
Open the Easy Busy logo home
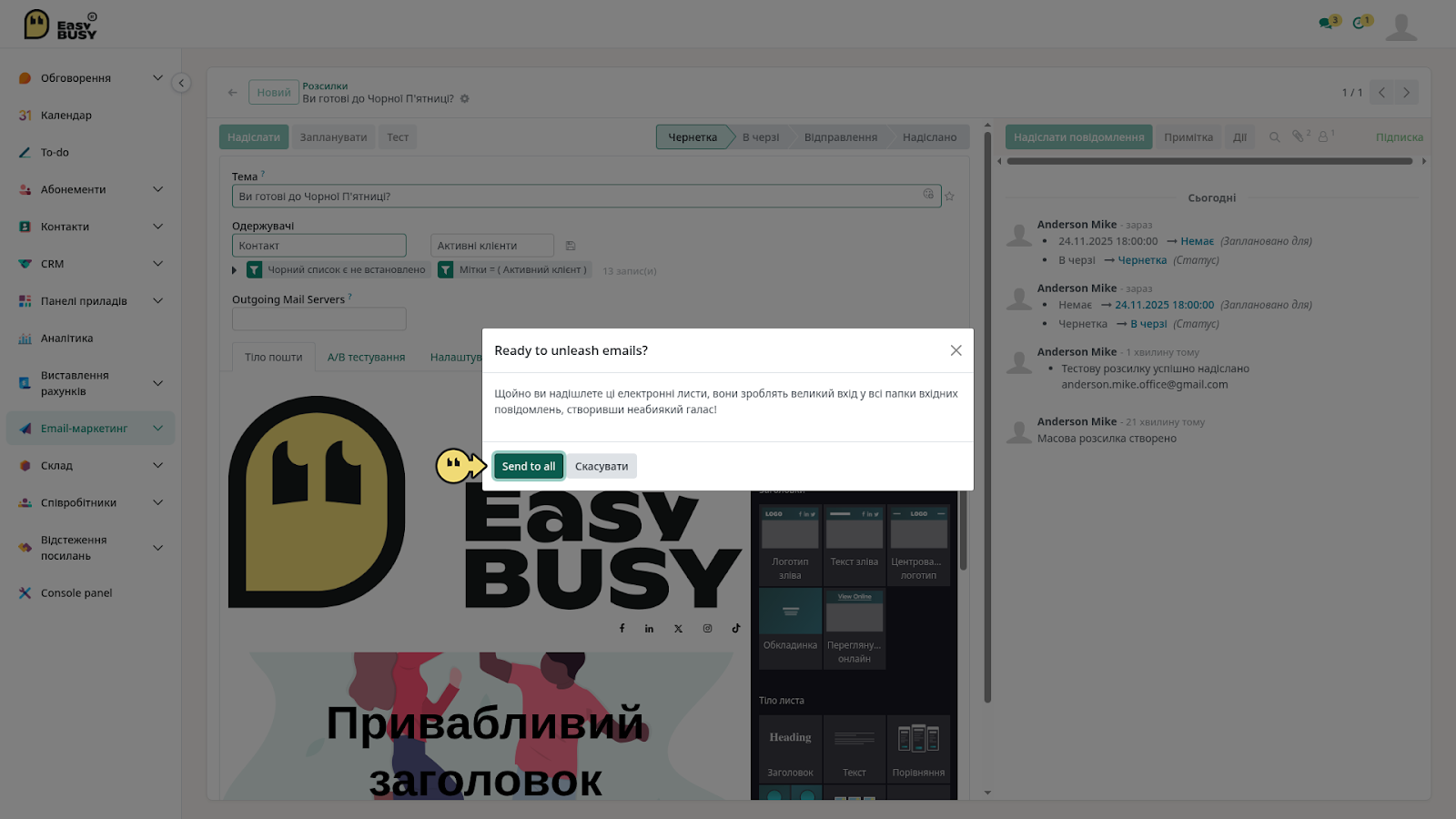click(x=60, y=25)
